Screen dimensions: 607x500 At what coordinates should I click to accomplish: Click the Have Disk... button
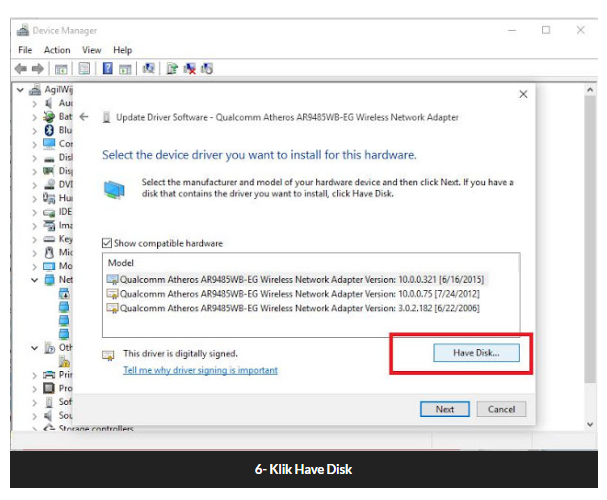click(476, 353)
